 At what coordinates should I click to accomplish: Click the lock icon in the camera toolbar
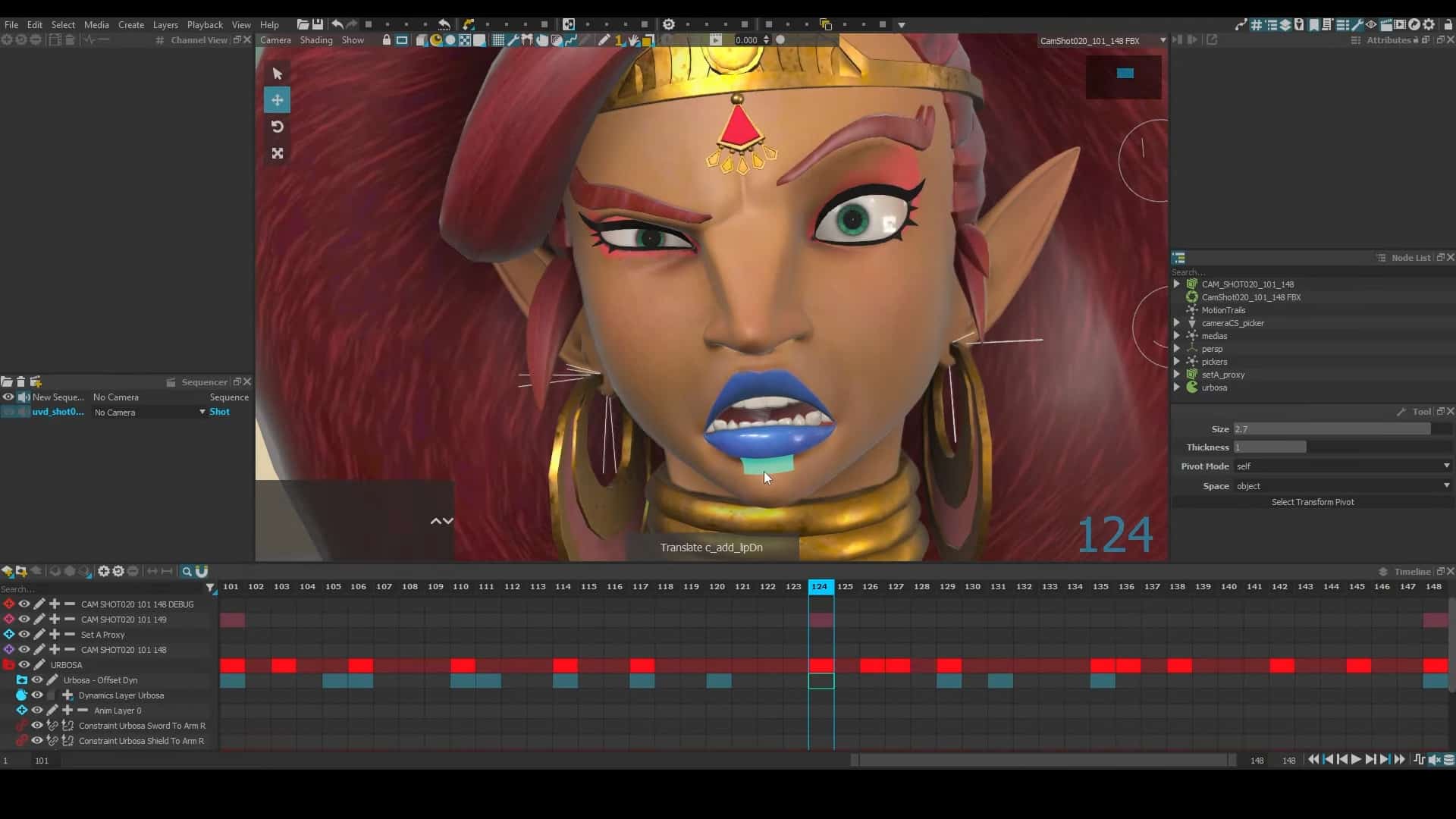387,40
